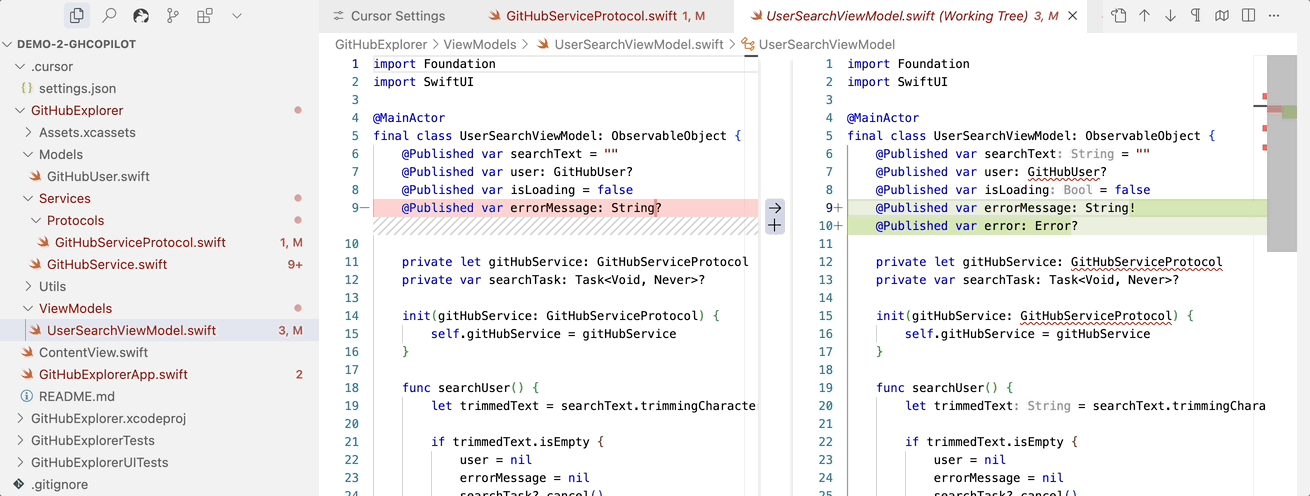
Task: Click 'func searchUser()' in right diff pane
Action: click(943, 387)
